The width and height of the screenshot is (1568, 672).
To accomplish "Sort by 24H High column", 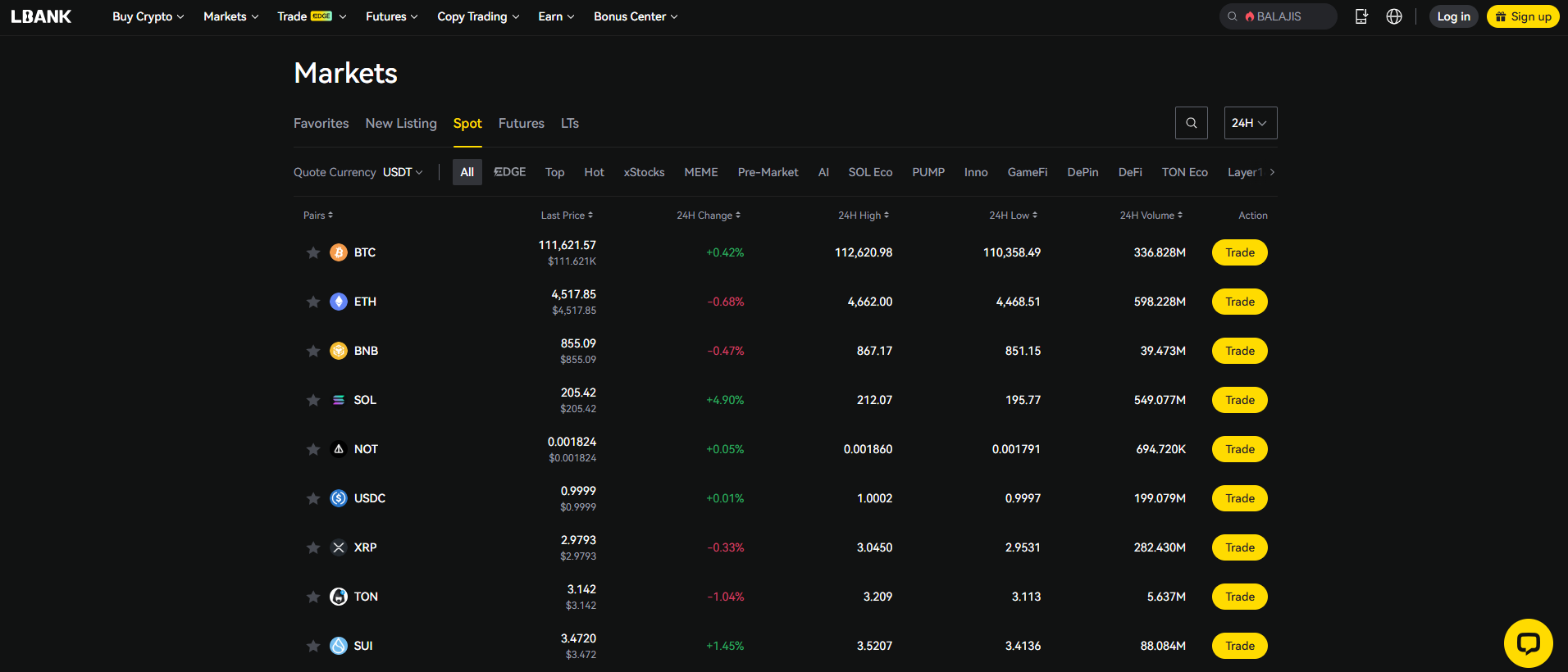I will tap(864, 216).
